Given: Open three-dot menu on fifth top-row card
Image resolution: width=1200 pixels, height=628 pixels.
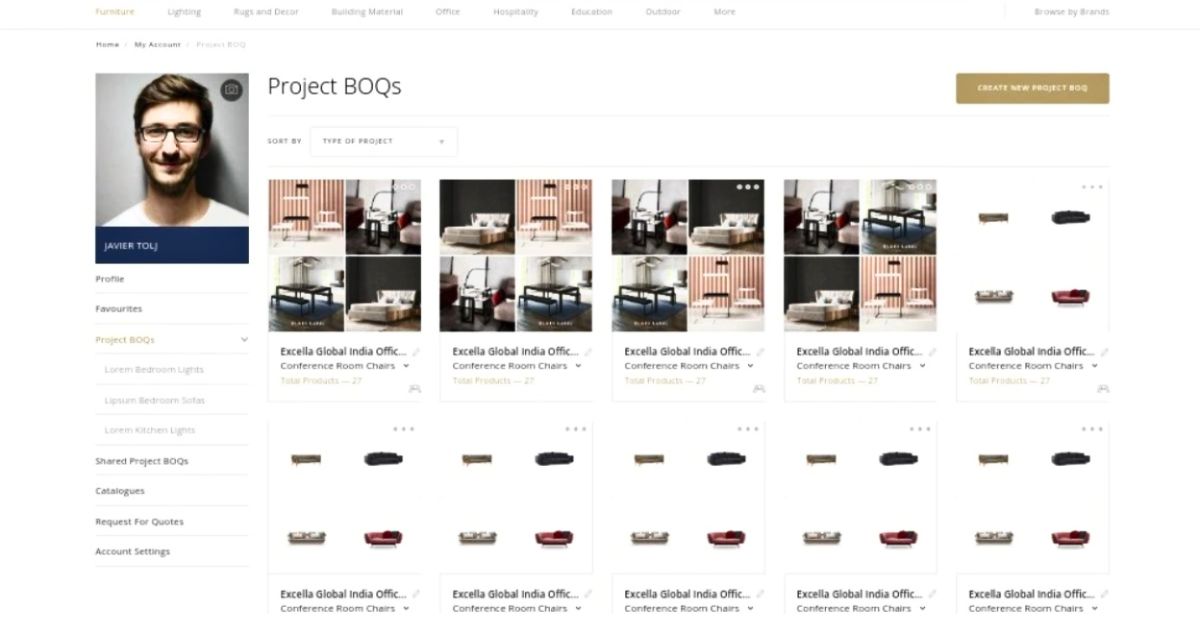Looking at the screenshot, I should [x=1092, y=187].
